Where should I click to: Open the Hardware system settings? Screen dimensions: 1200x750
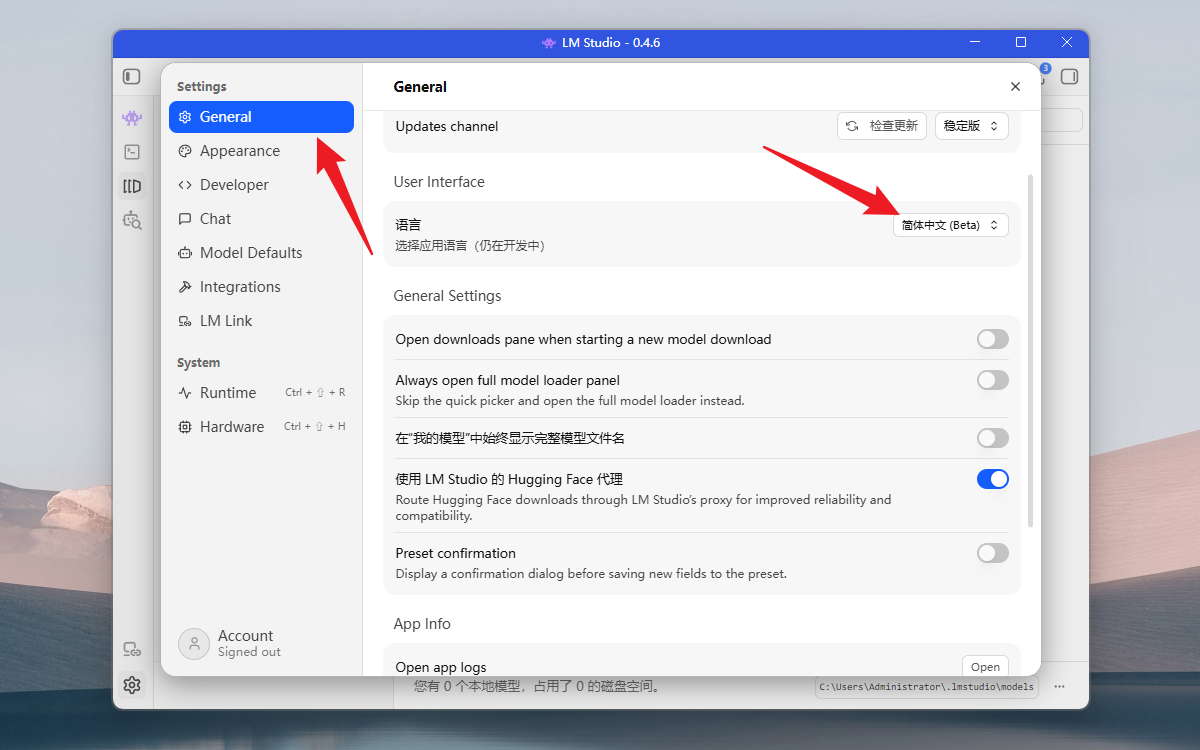coord(231,427)
